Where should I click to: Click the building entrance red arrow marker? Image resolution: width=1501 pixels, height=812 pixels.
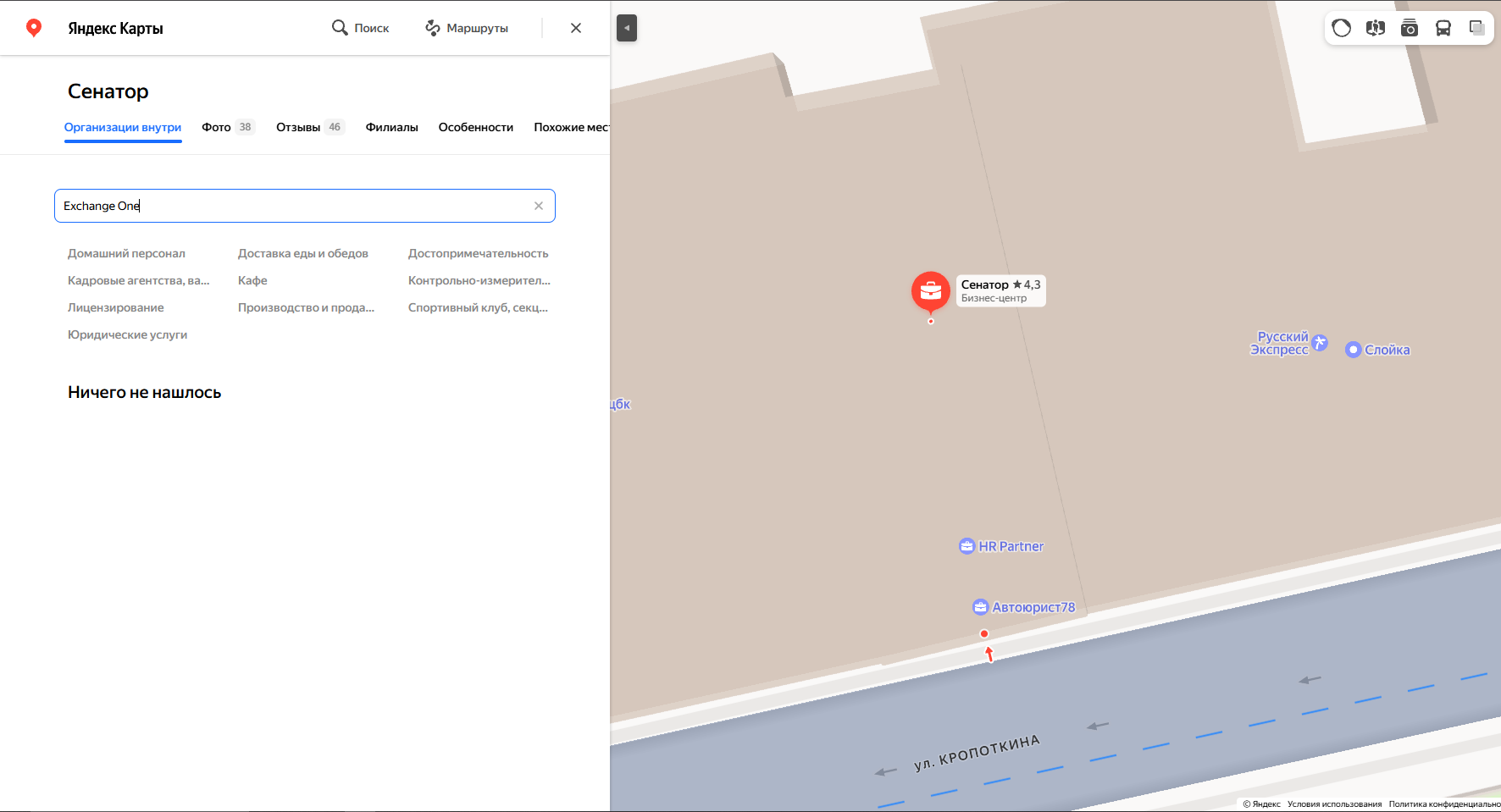[x=989, y=654]
